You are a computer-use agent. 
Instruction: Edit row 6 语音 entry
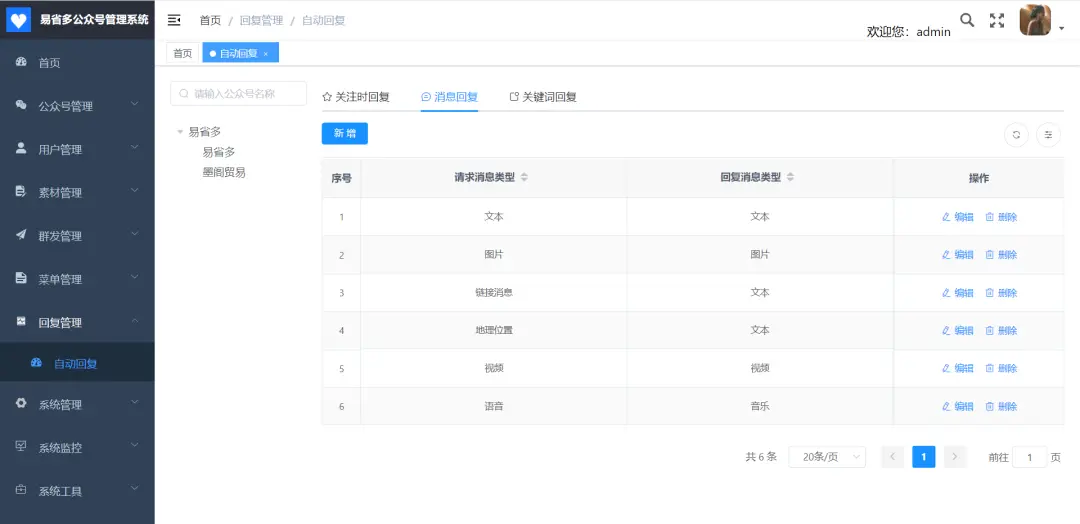coord(957,406)
